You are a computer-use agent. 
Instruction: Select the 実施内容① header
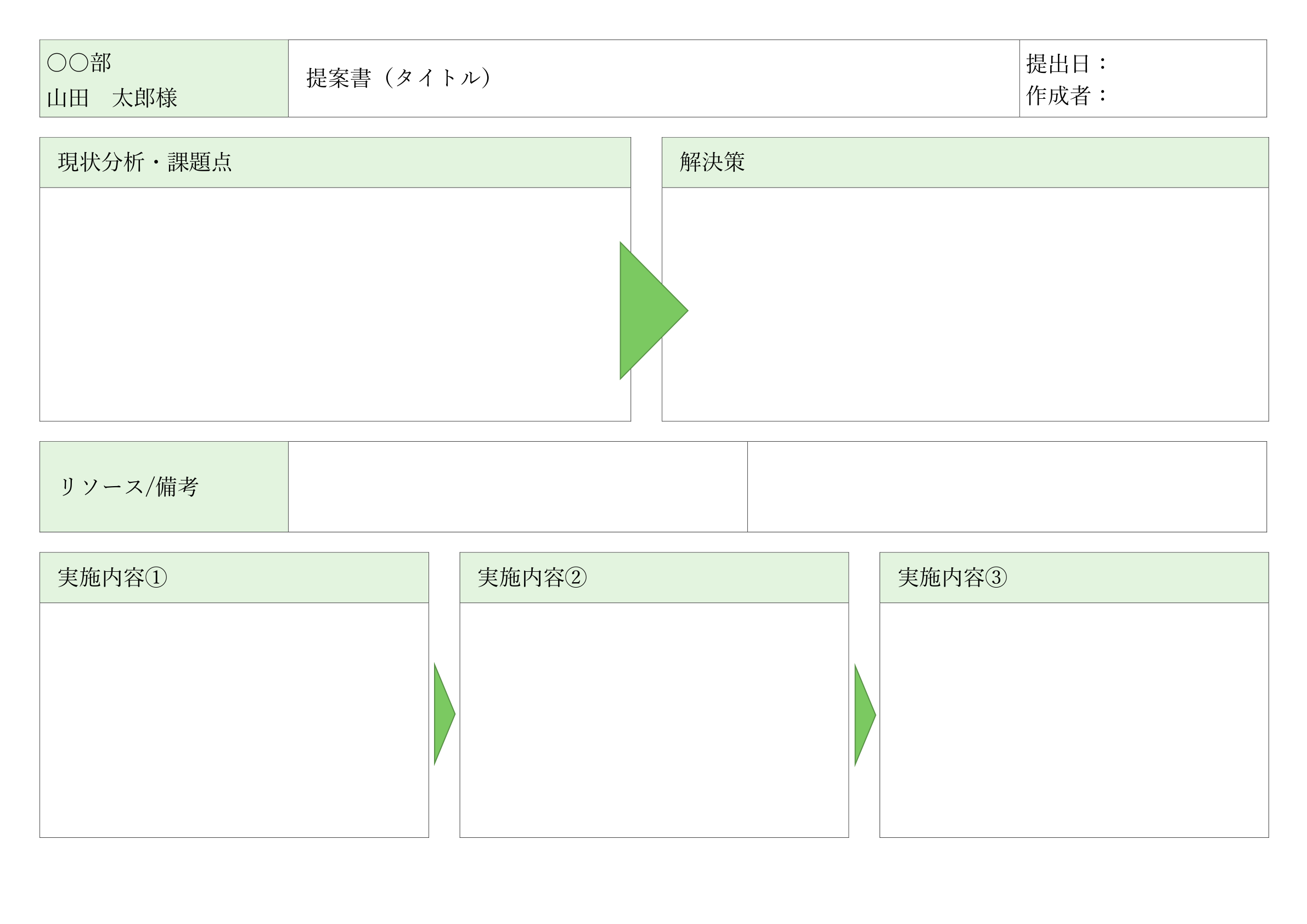234,577
